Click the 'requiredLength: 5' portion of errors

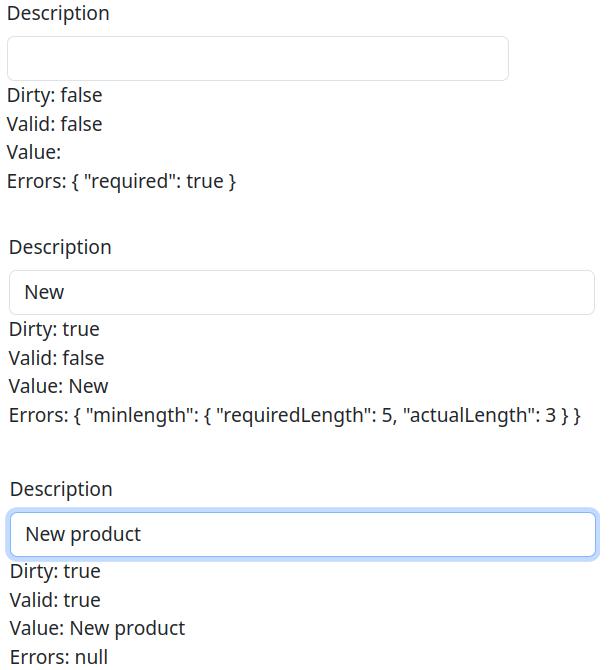[x=301, y=415]
